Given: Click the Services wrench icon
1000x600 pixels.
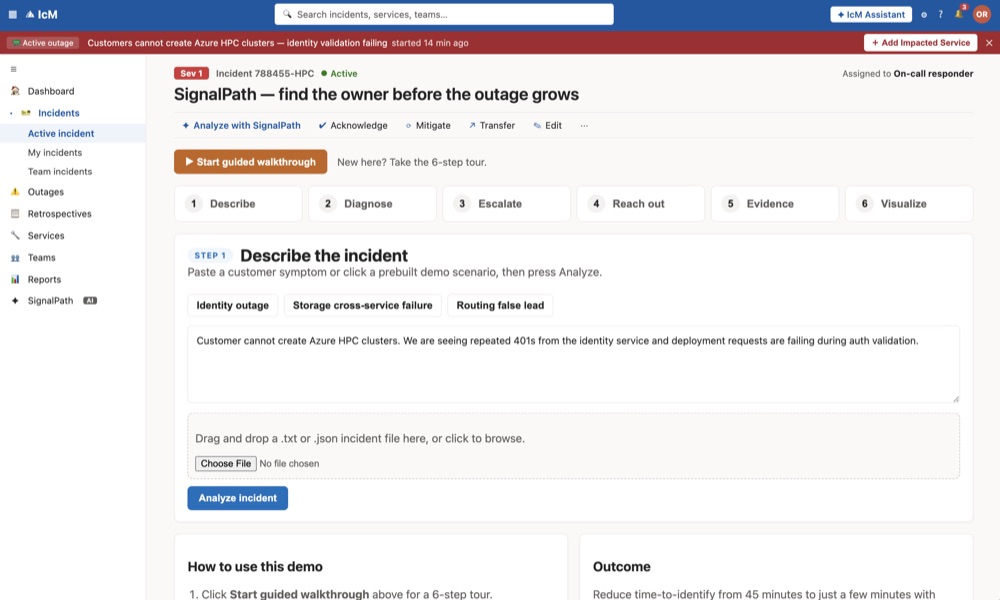Looking at the screenshot, I should click(x=15, y=235).
